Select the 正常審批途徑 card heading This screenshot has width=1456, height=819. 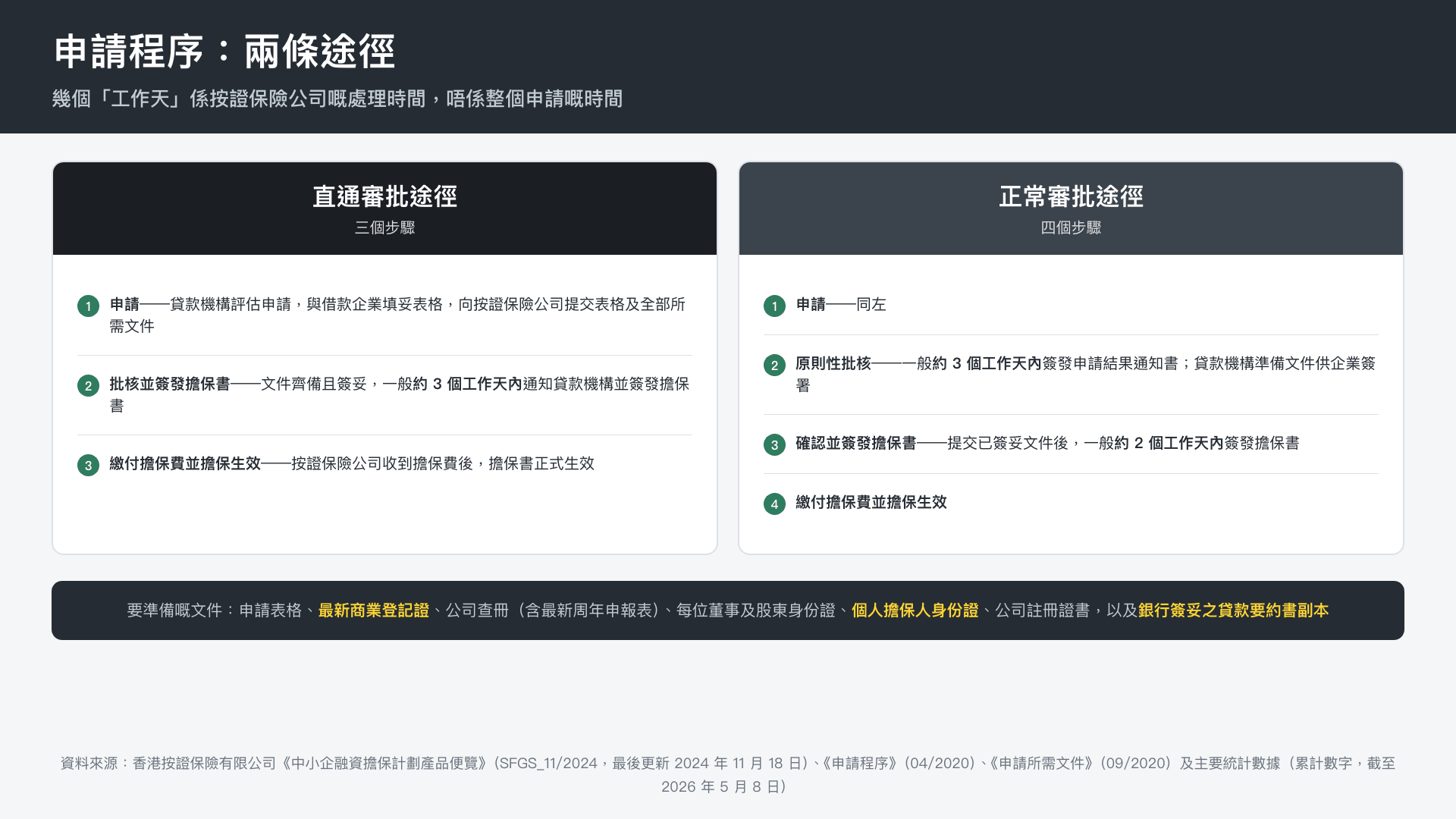1071,197
